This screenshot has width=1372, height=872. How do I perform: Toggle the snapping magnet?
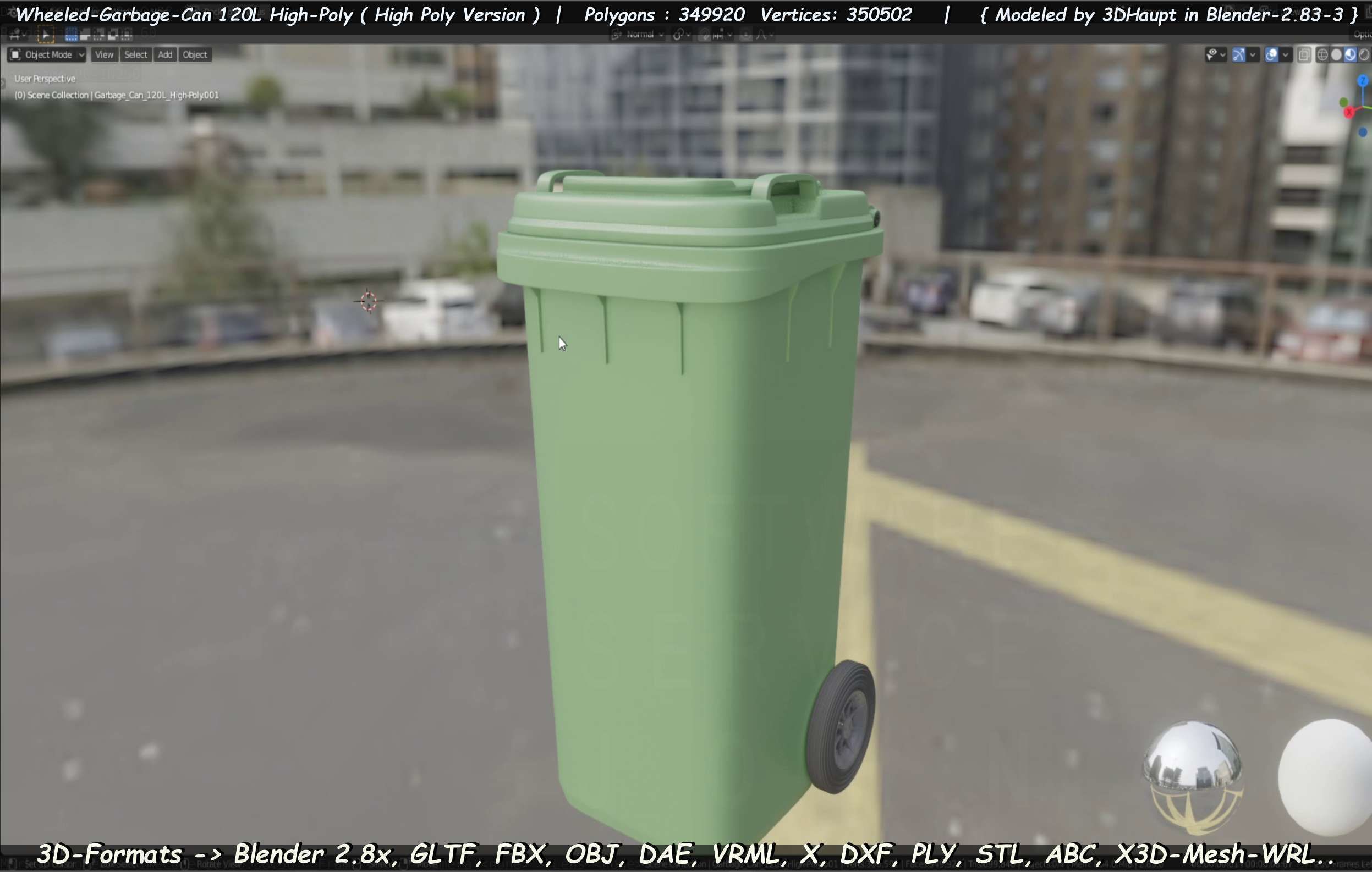(705, 35)
